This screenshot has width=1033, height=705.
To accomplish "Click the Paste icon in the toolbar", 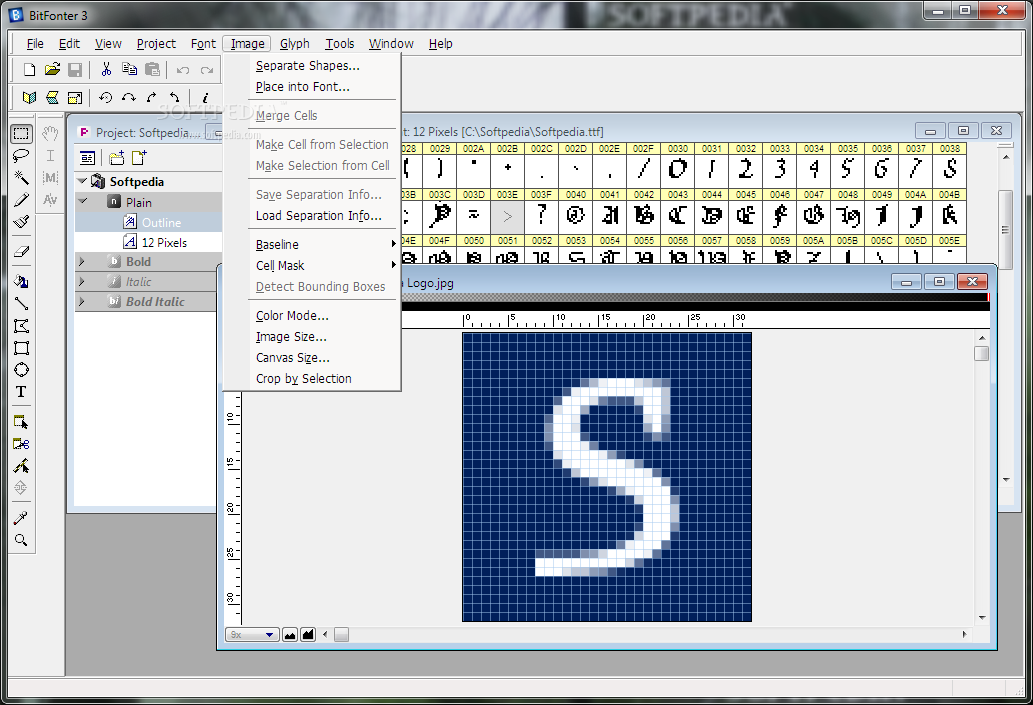I will coord(153,69).
